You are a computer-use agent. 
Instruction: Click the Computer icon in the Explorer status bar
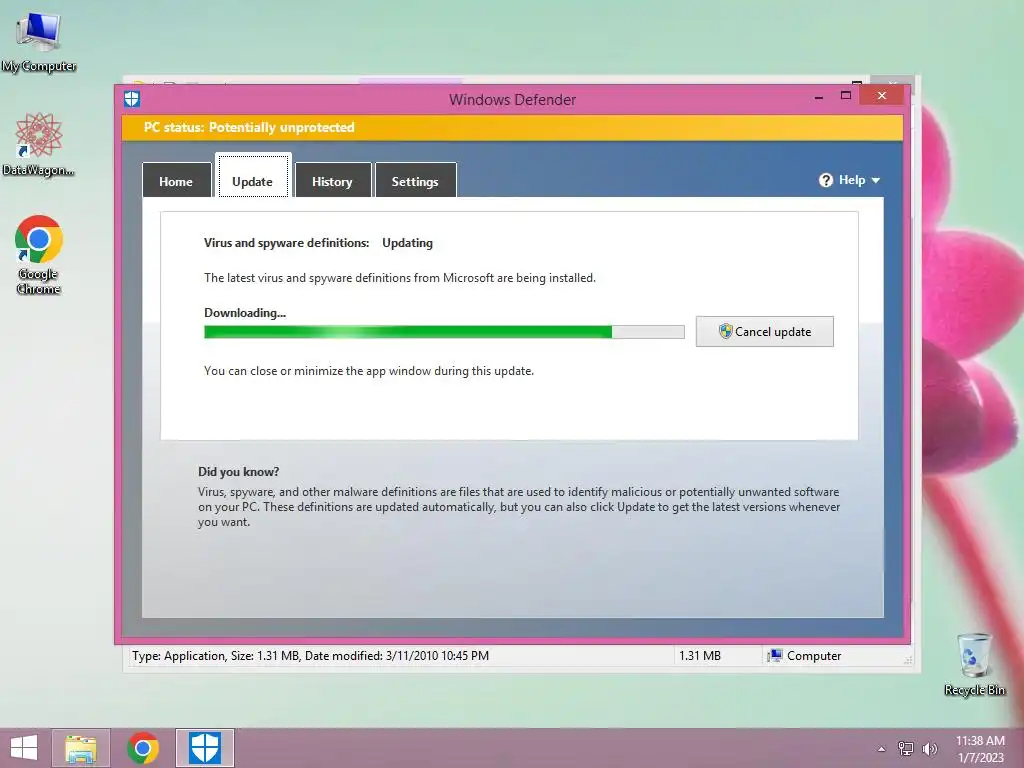[775, 656]
